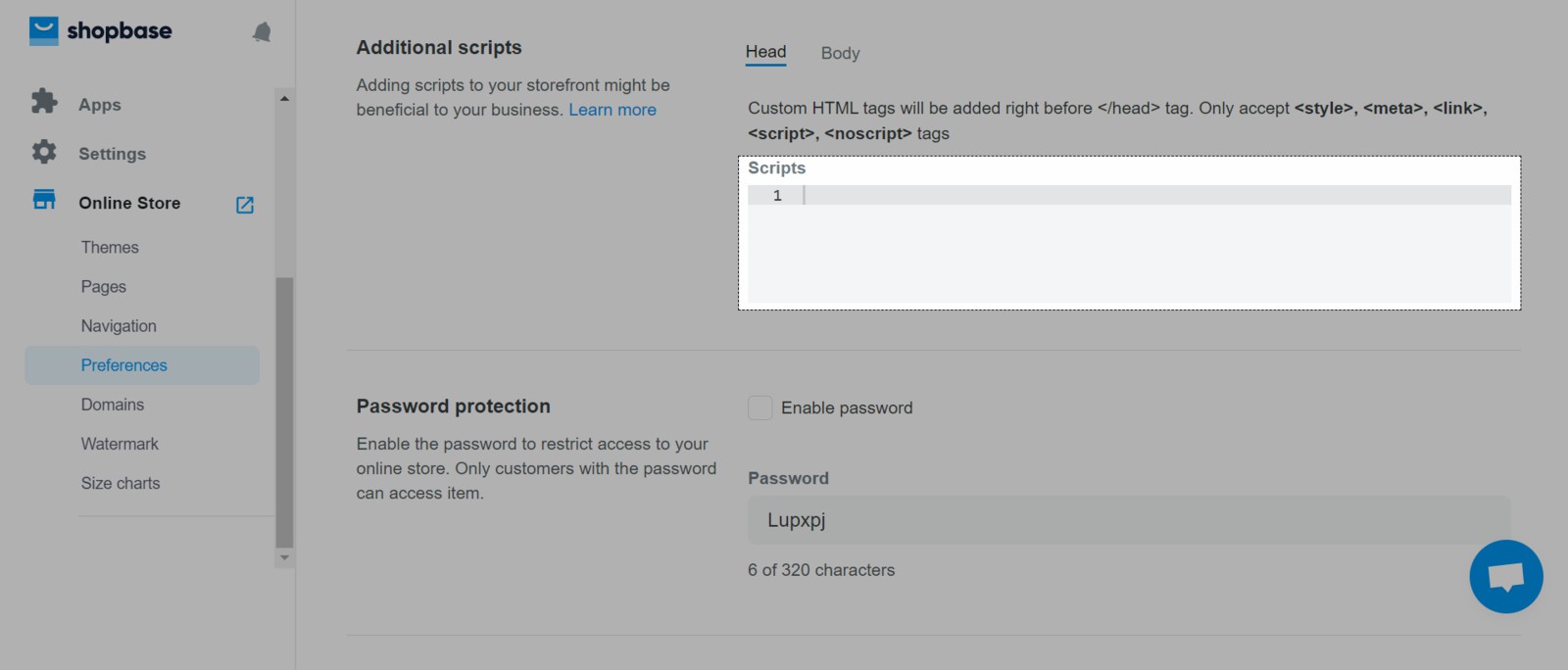The height and width of the screenshot is (670, 1568).
Task: Go to Themes in sidebar
Action: (110, 248)
